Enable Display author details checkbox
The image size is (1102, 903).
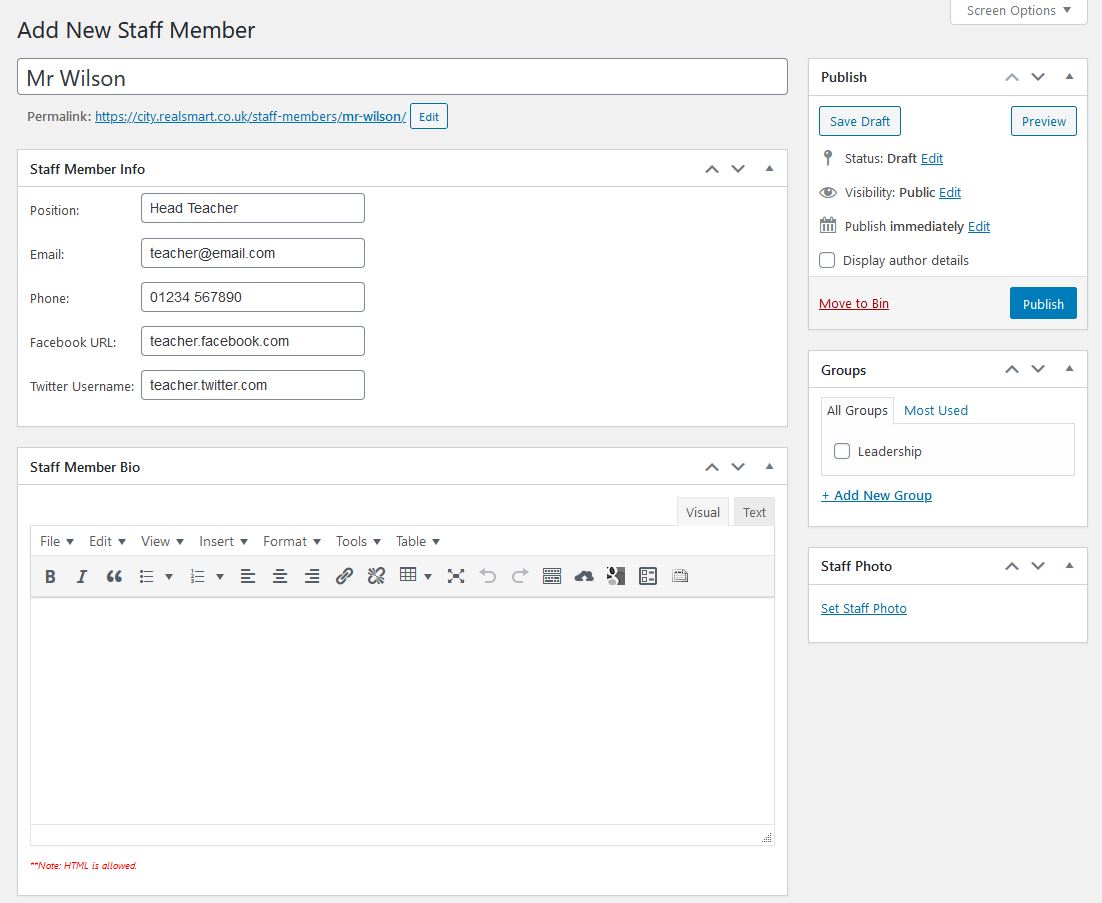pos(827,260)
